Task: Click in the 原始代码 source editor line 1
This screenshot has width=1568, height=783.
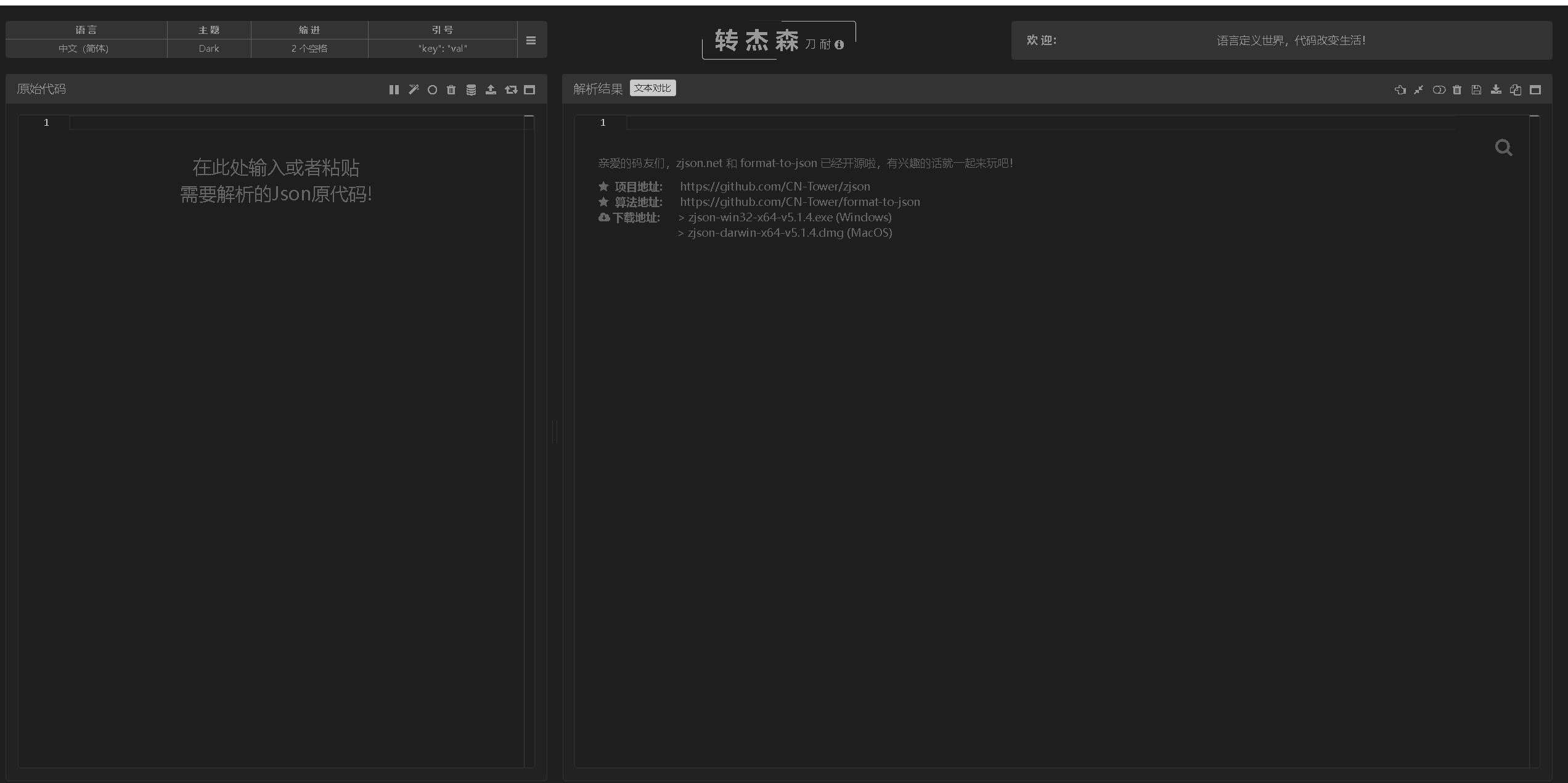Action: point(296,123)
